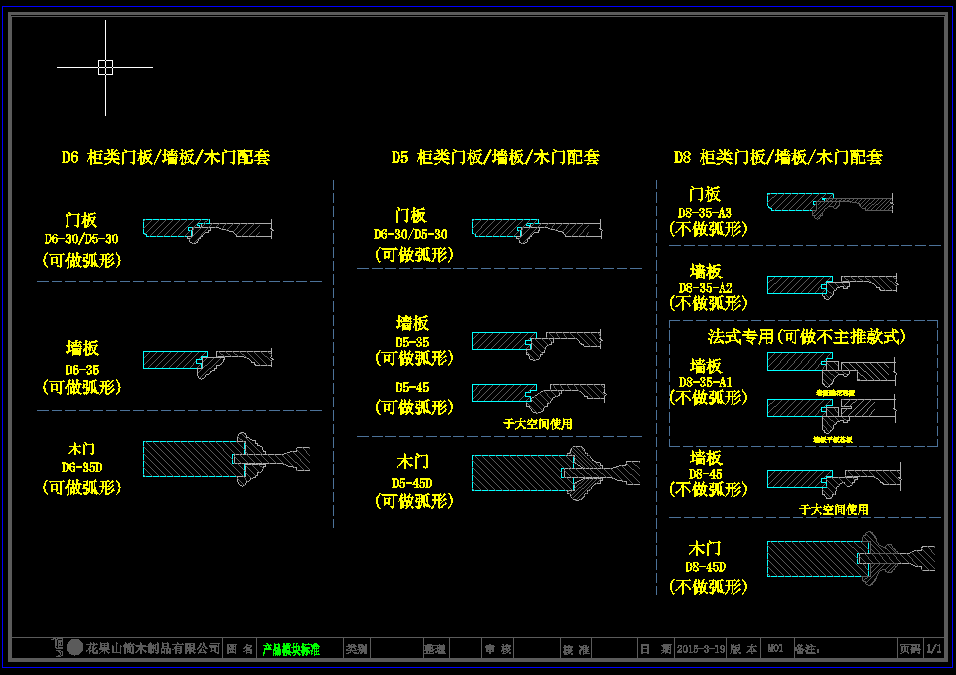Select the D8-35-A2 wall panel profile drawing
This screenshot has width=956, height=675.
832,285
